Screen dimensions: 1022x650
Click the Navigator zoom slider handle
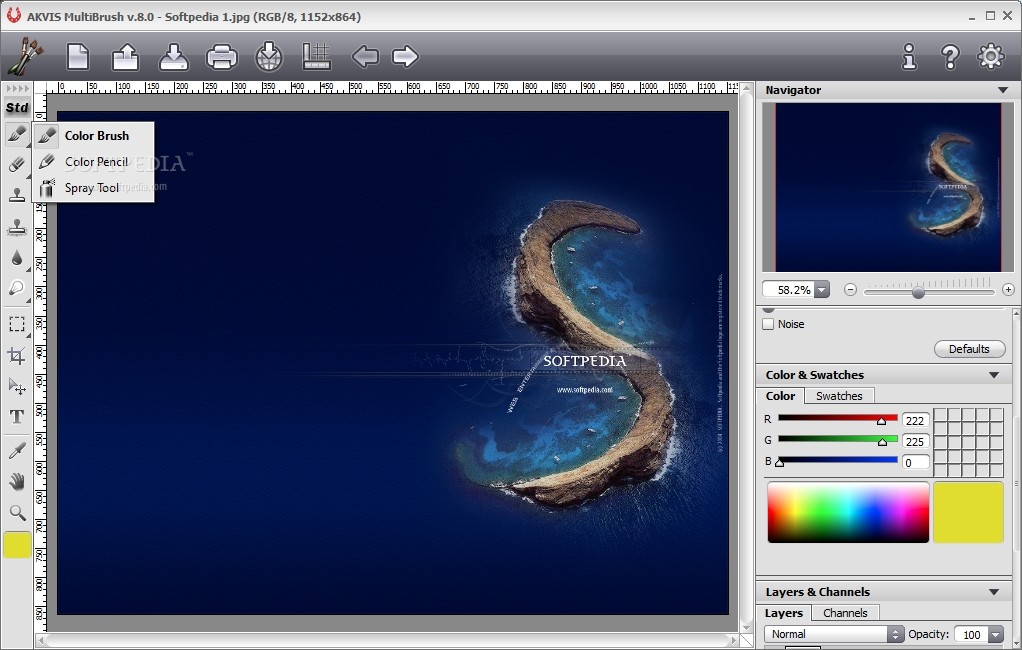[x=918, y=291]
